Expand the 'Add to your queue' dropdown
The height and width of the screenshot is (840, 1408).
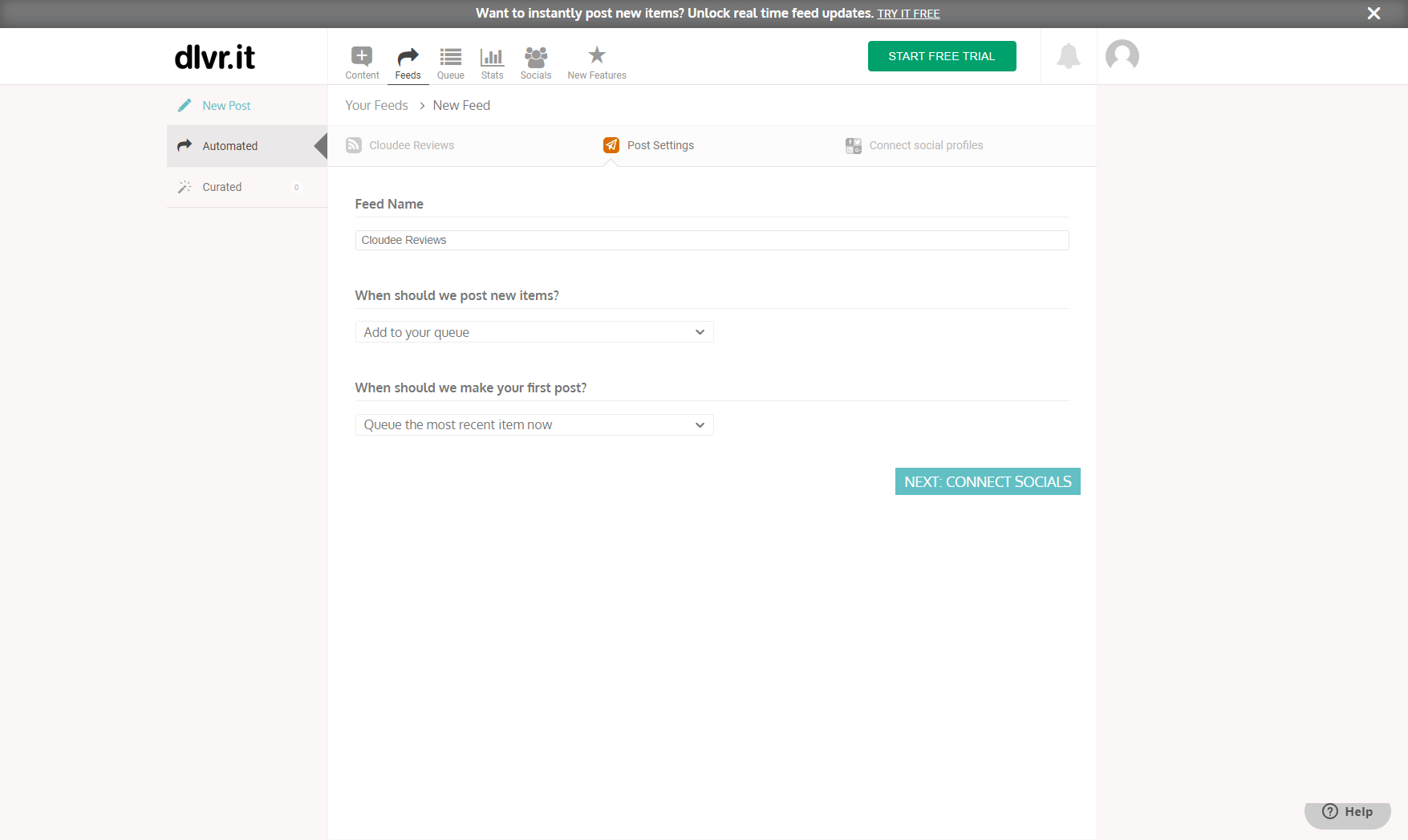[534, 332]
